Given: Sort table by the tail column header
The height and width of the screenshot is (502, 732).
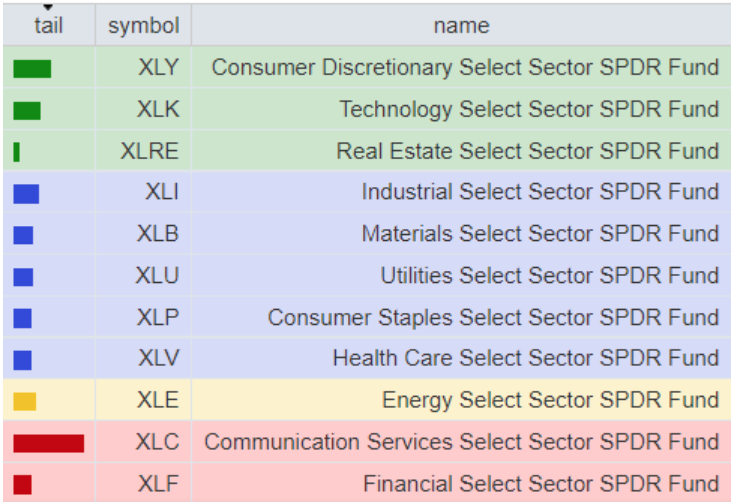Looking at the screenshot, I should click(x=48, y=25).
